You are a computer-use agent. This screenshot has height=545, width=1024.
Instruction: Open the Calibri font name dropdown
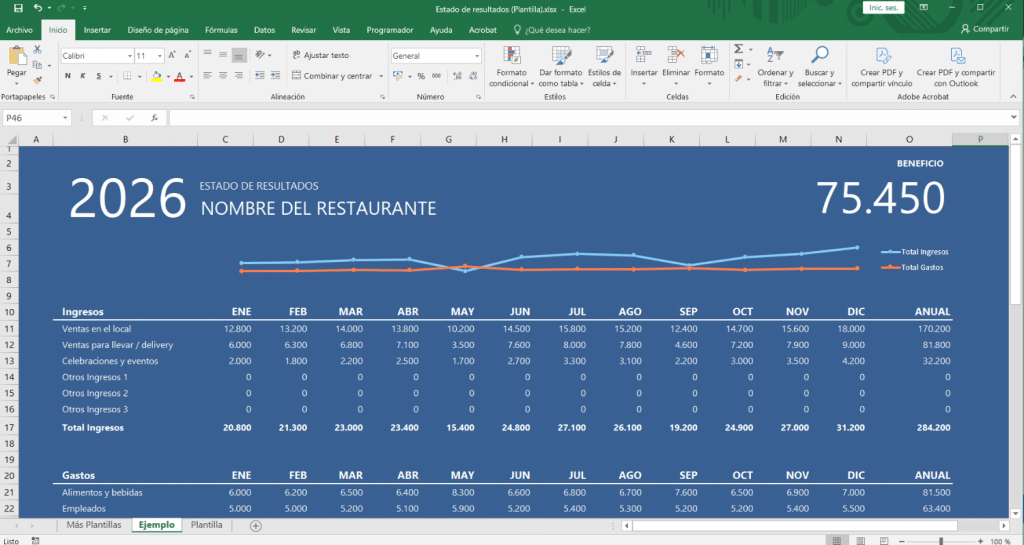(129, 56)
